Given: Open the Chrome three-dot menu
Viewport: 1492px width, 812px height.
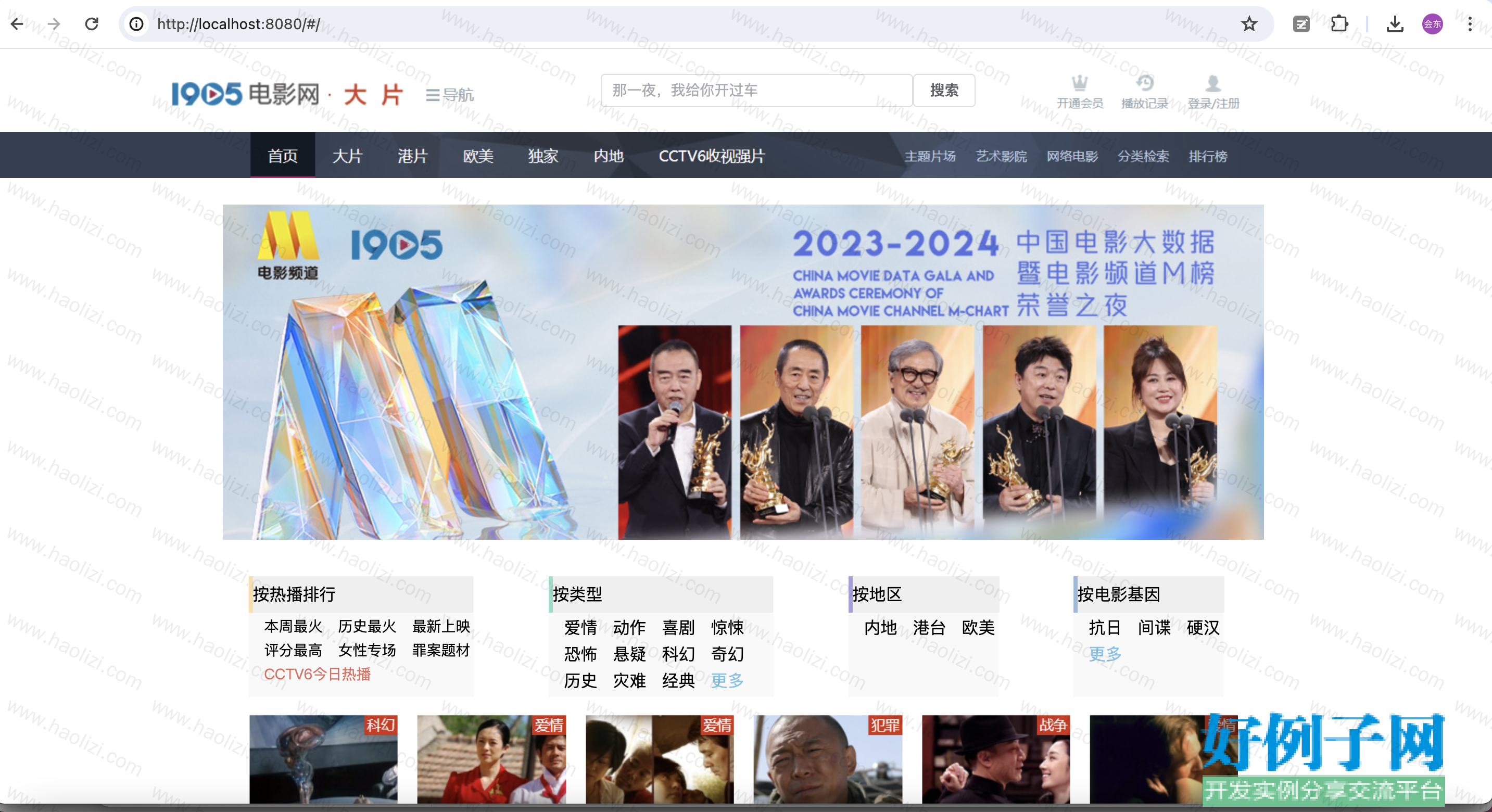Looking at the screenshot, I should point(1470,24).
